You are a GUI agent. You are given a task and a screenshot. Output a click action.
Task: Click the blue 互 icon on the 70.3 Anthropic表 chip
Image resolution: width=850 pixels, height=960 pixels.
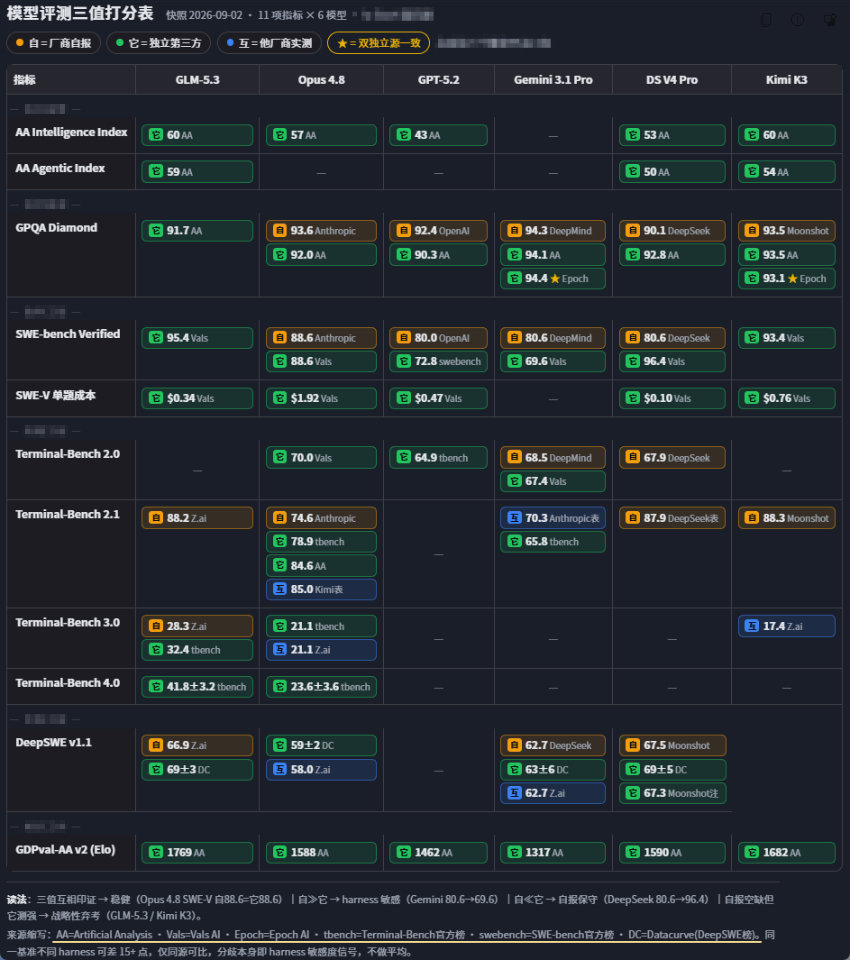click(514, 518)
